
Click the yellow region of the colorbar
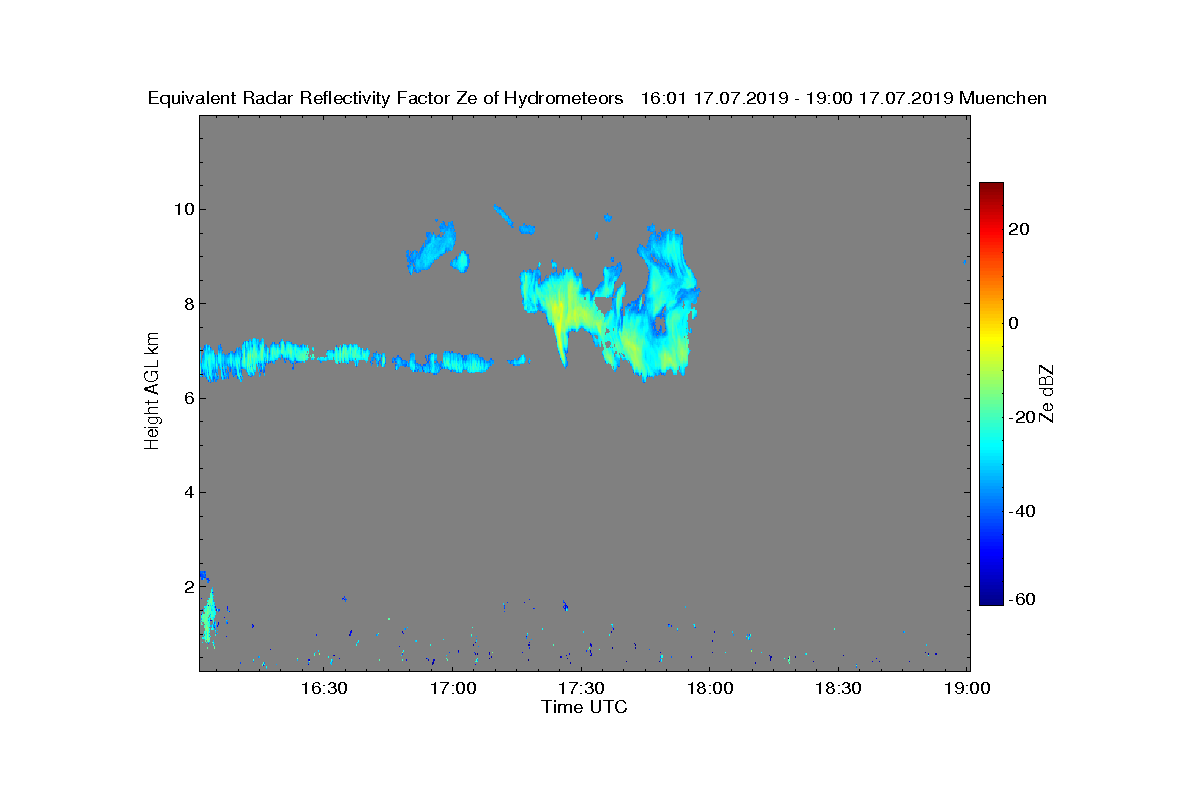991,335
